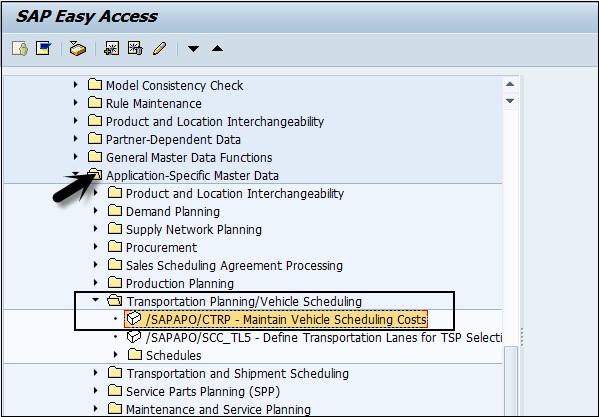The height and width of the screenshot is (417, 599).
Task: Expand the Schedules node
Action: [115, 354]
